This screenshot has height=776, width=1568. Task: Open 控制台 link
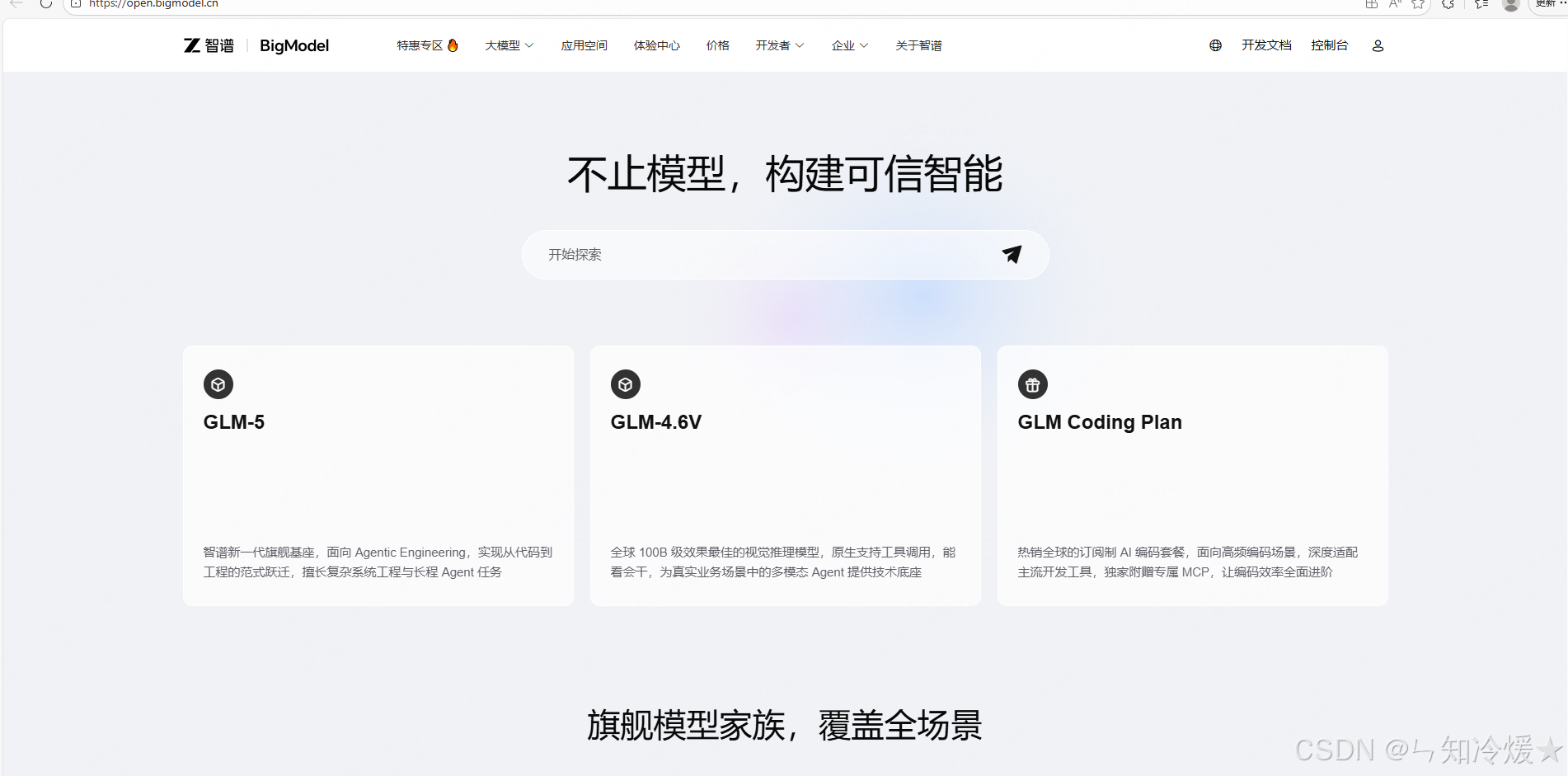(1329, 45)
